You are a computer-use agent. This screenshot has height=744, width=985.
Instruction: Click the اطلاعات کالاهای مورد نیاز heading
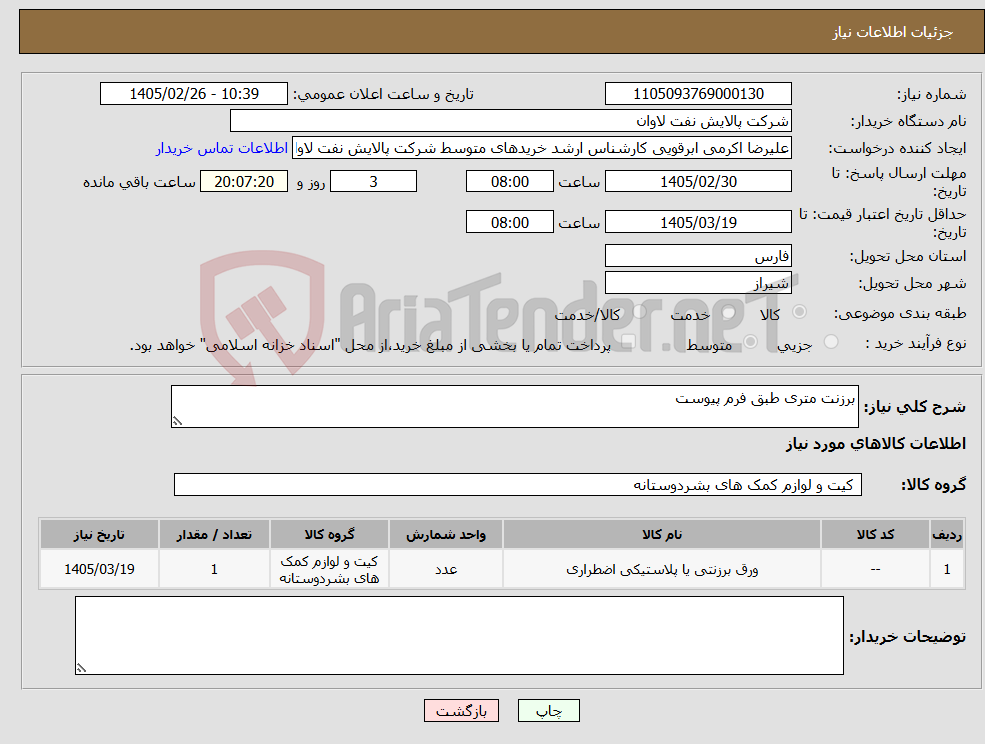click(875, 444)
